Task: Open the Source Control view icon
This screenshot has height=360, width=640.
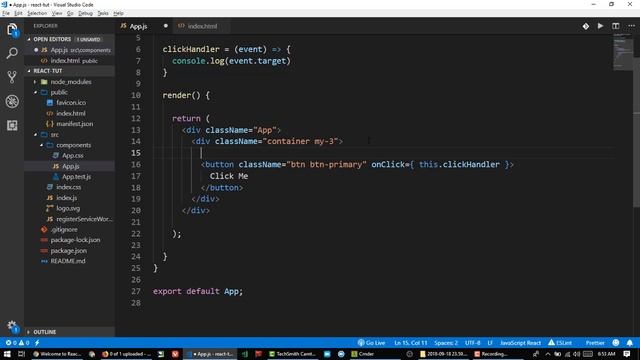Action: pos(12,77)
